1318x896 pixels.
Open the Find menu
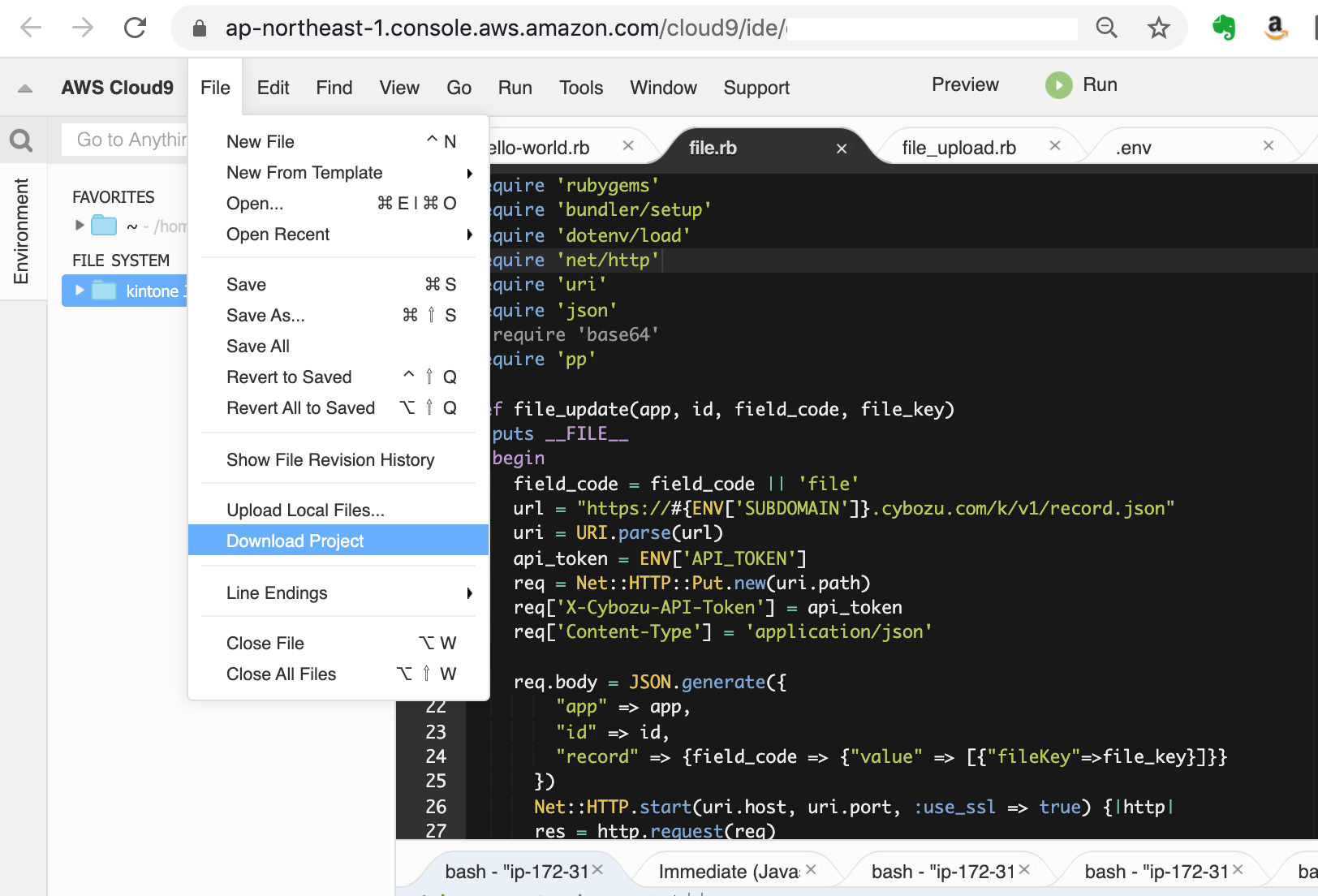(334, 88)
